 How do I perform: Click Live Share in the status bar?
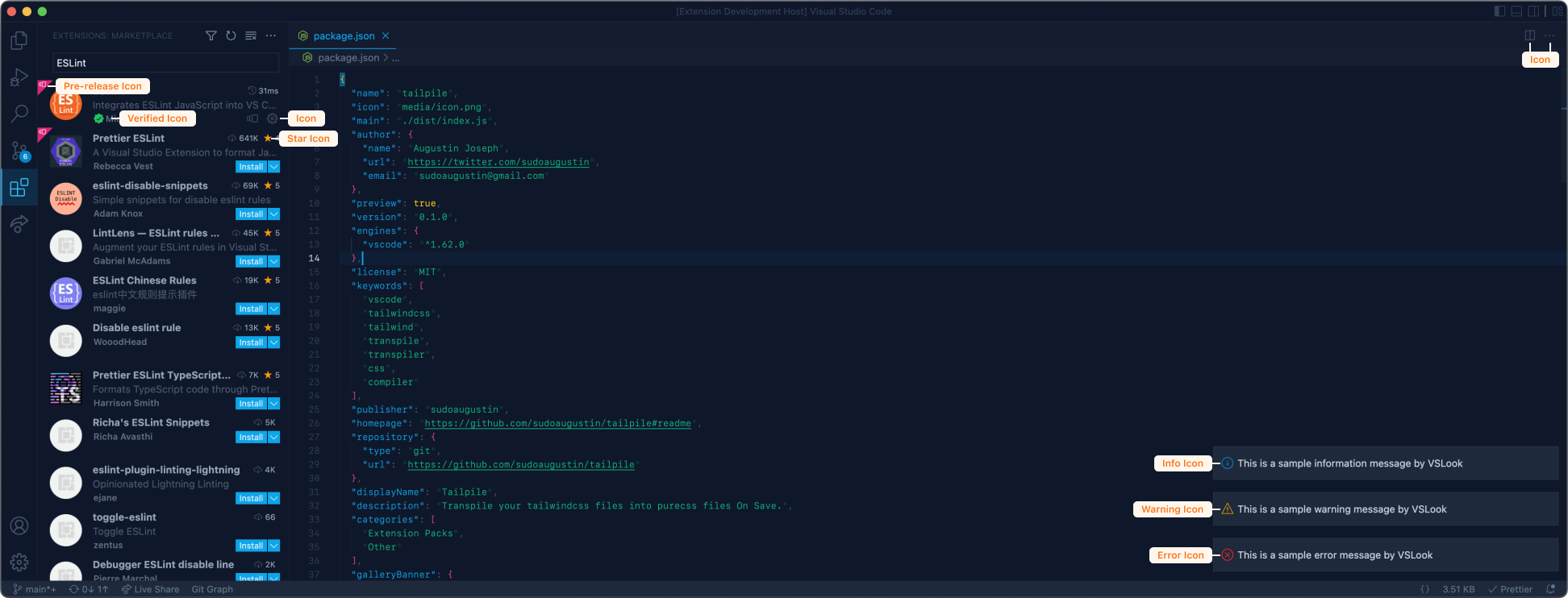(150, 589)
